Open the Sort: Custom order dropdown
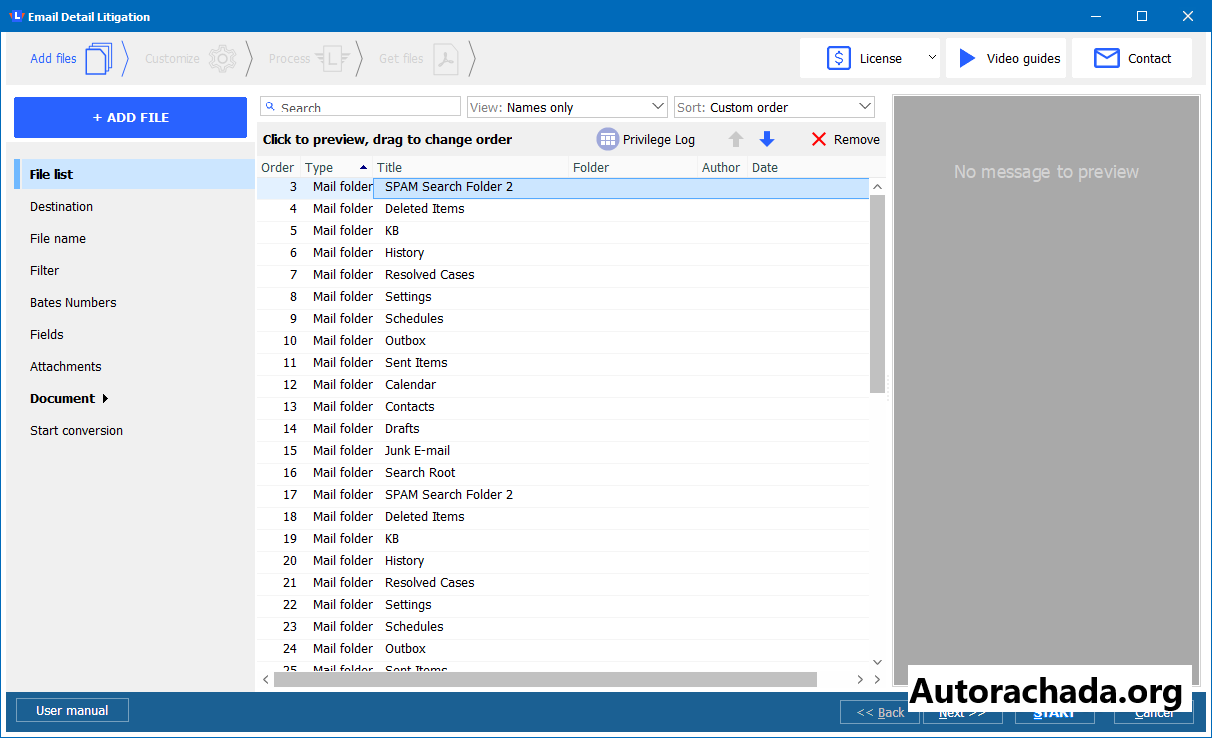Image resolution: width=1212 pixels, height=738 pixels. click(x=774, y=107)
